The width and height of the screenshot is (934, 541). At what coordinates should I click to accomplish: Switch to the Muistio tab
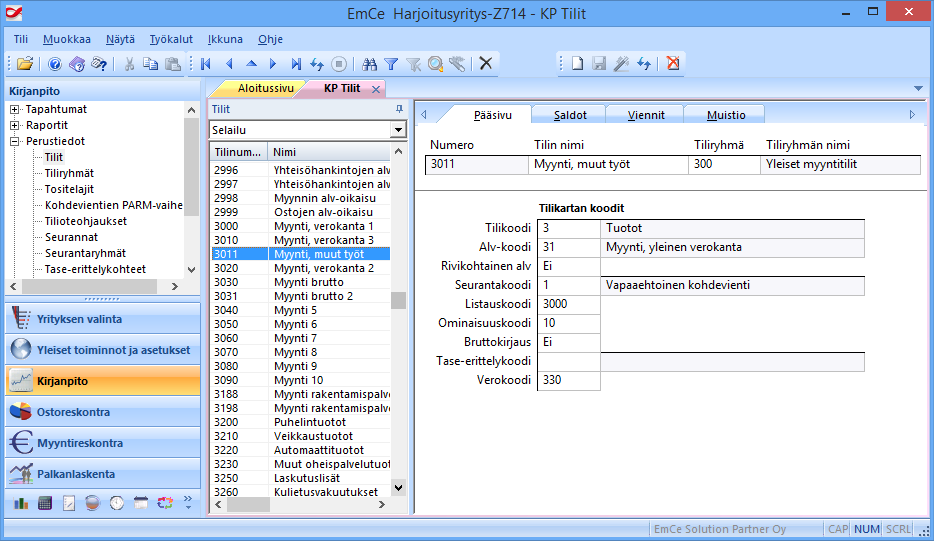726,115
